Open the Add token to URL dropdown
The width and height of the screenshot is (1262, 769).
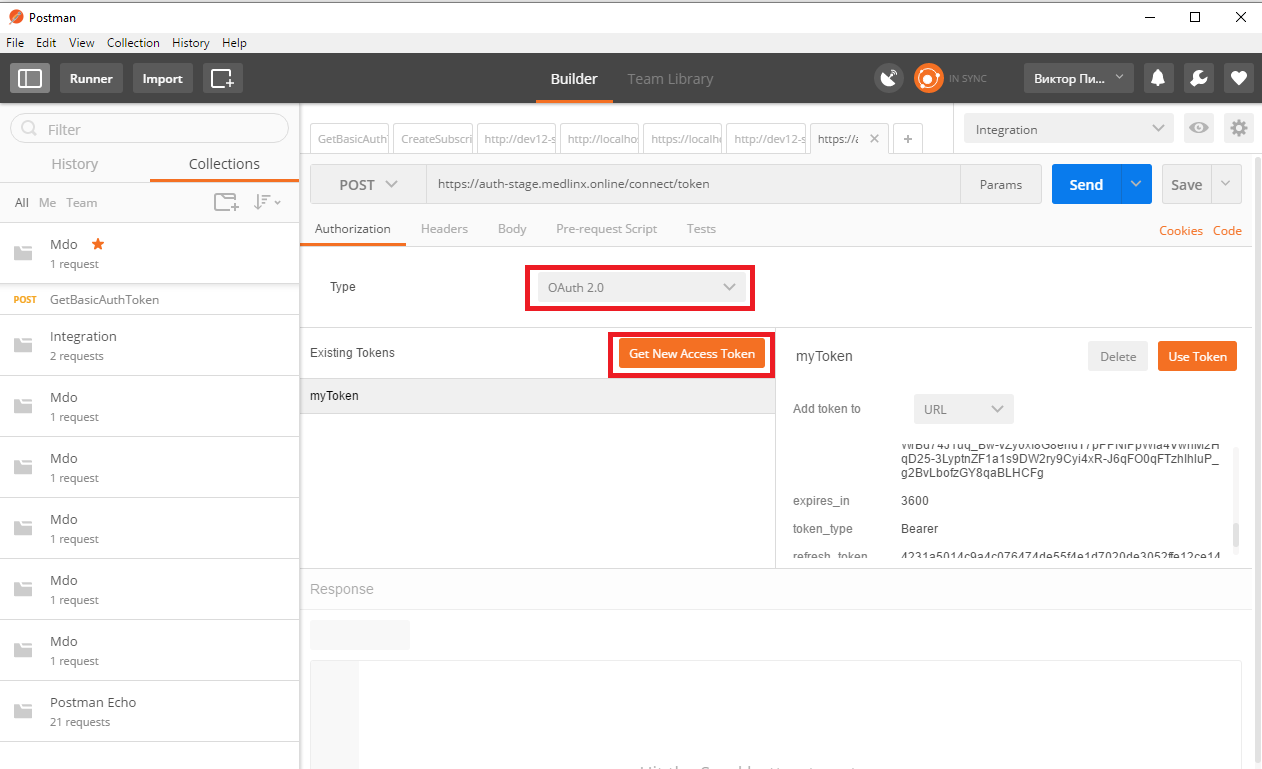(962, 409)
